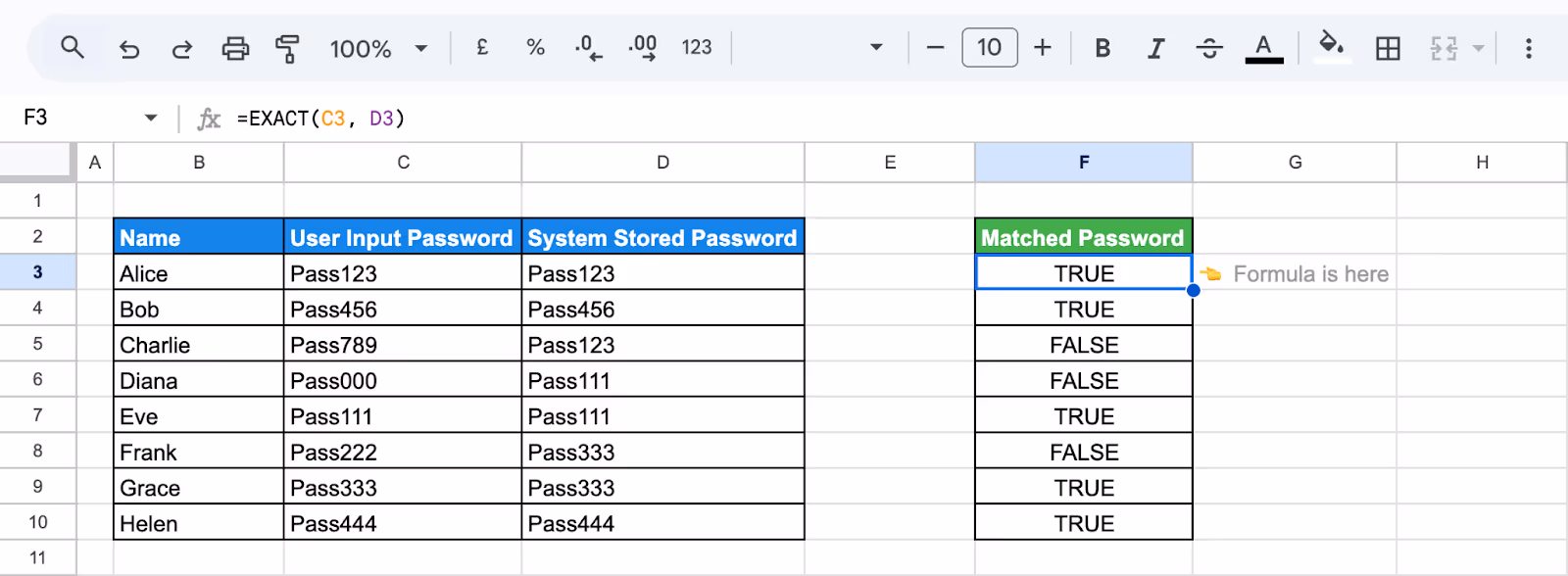Click the System Stored Password header cell
1568x576 pixels.
tap(663, 237)
